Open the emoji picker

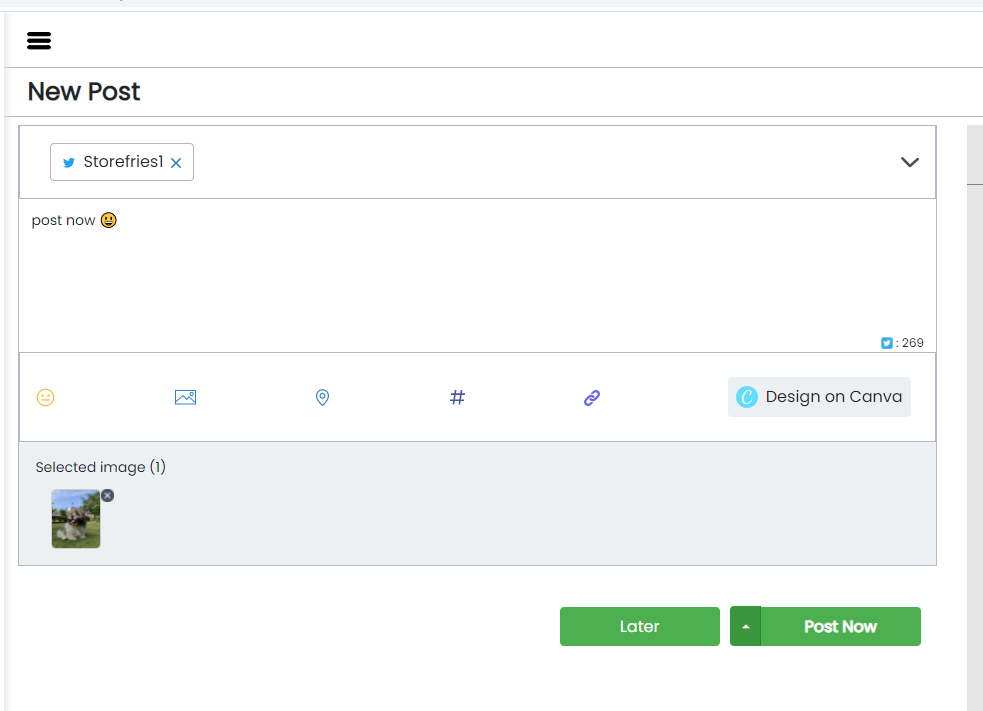coord(46,397)
